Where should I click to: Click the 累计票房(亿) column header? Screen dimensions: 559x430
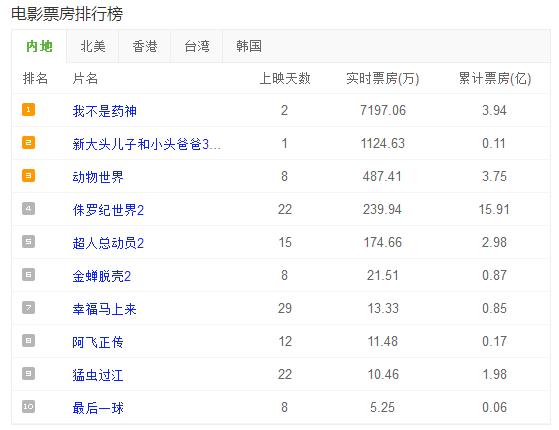[x=495, y=78]
